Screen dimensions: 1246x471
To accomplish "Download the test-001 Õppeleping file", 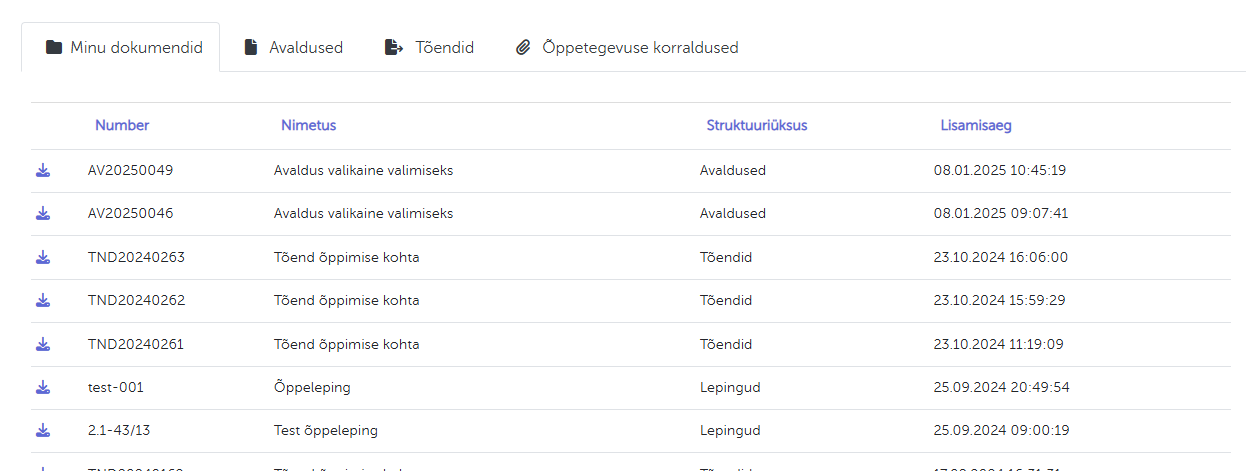I will [x=43, y=387].
